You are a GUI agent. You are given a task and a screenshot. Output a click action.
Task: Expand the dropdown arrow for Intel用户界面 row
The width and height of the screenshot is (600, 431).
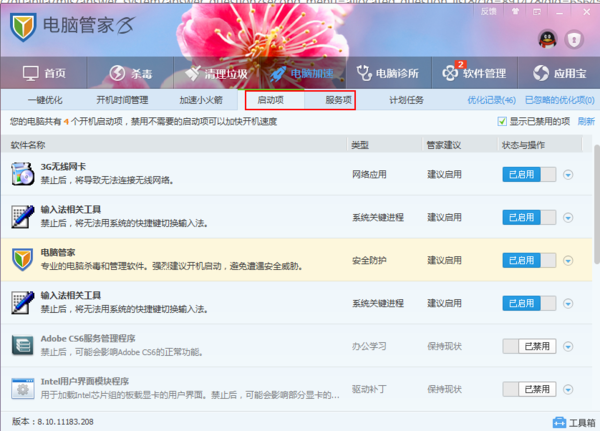point(568,390)
